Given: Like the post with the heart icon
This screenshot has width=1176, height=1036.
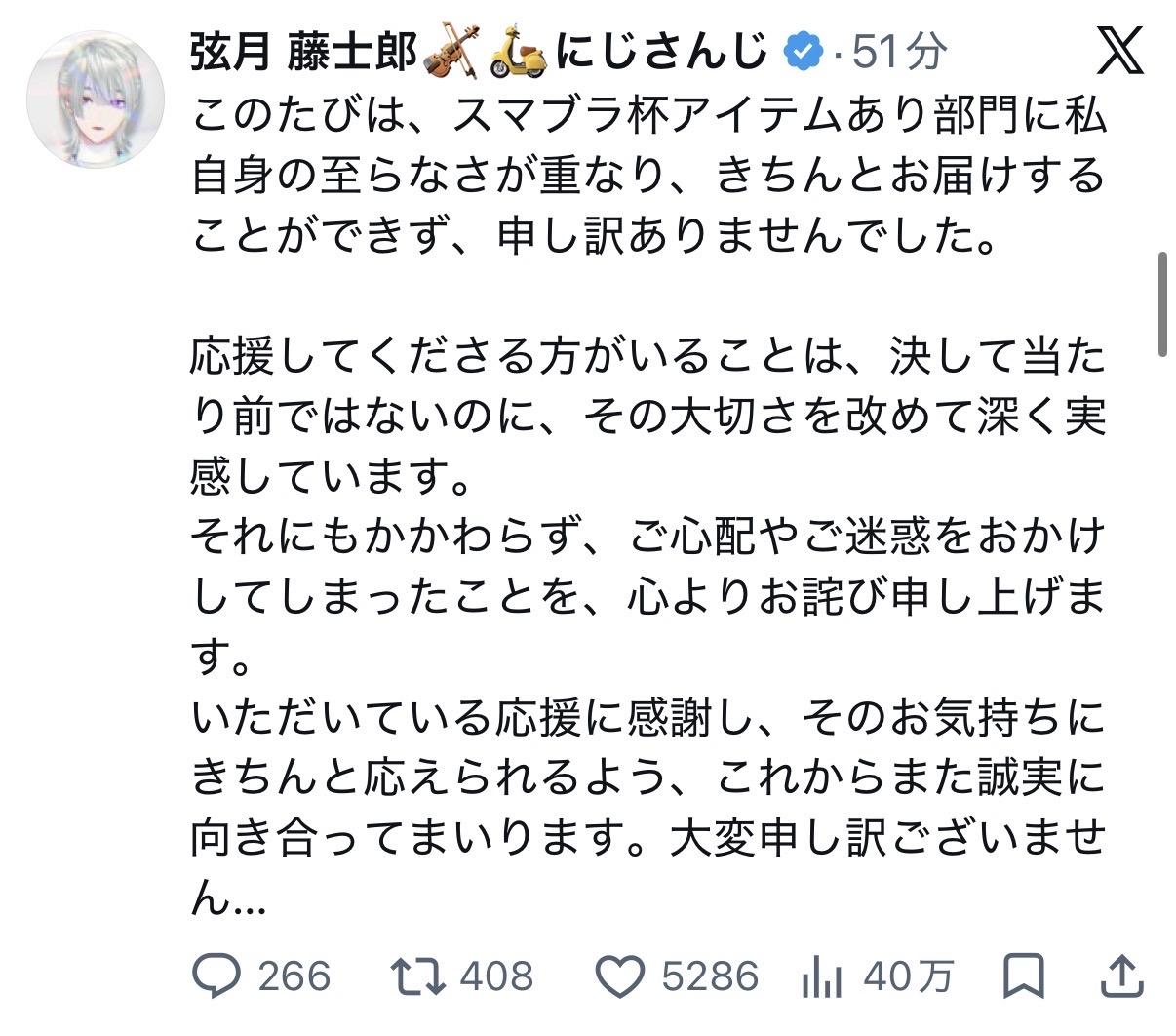Looking at the screenshot, I should click(621, 976).
